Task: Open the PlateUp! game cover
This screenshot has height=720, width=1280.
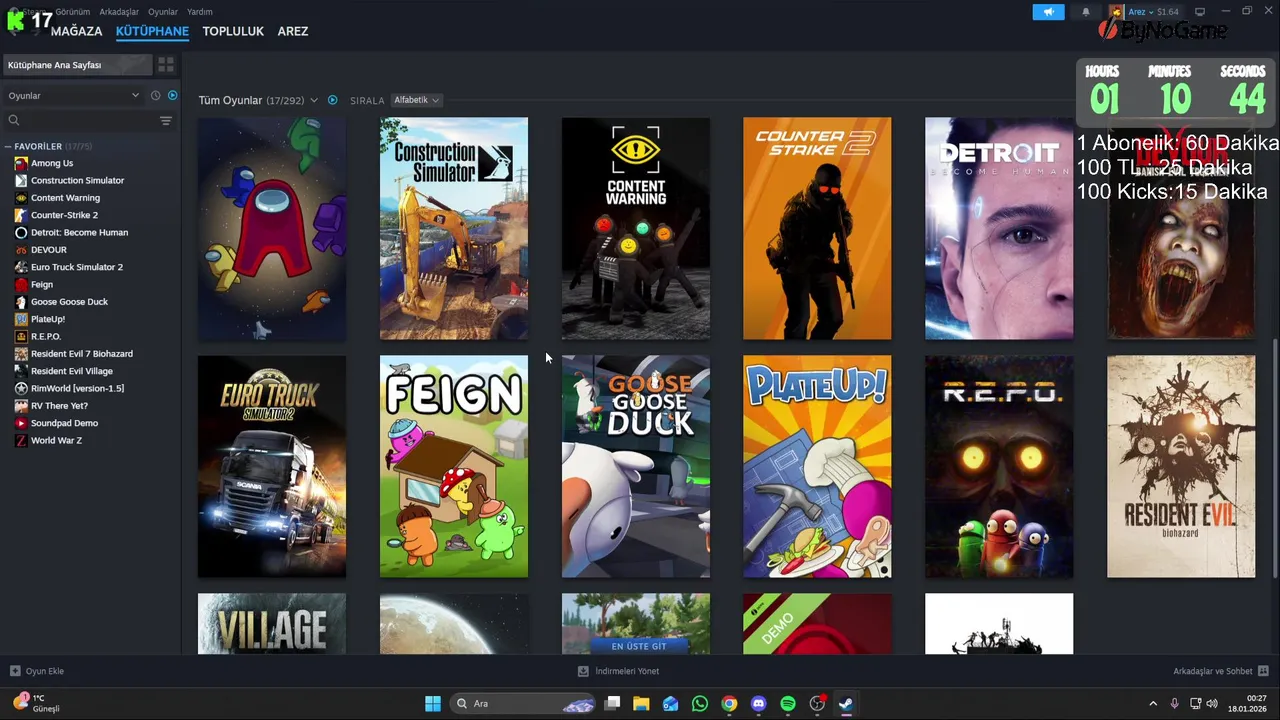Action: point(817,467)
